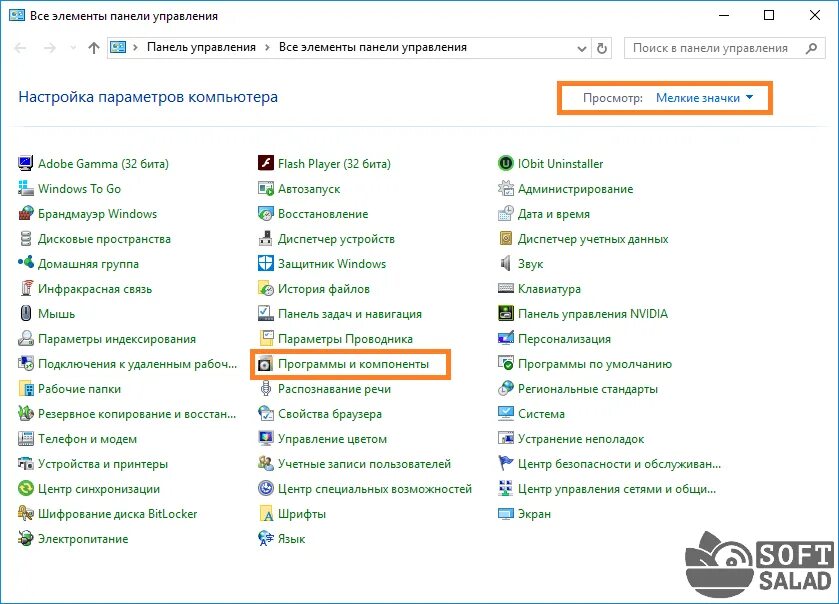Open Центр управления сетями link
839x604 pixels.
coord(616,489)
